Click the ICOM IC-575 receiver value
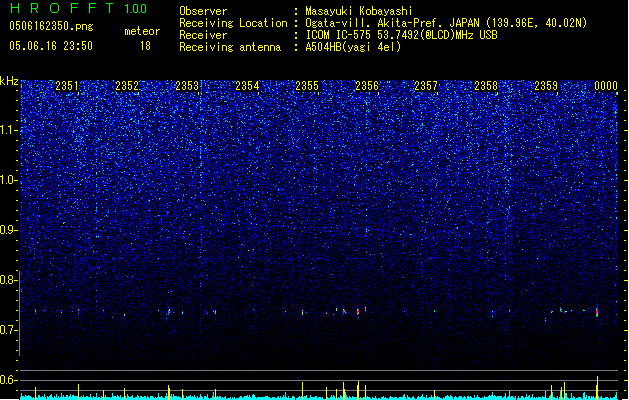Screen dimensions: 629x400 tap(401, 35)
